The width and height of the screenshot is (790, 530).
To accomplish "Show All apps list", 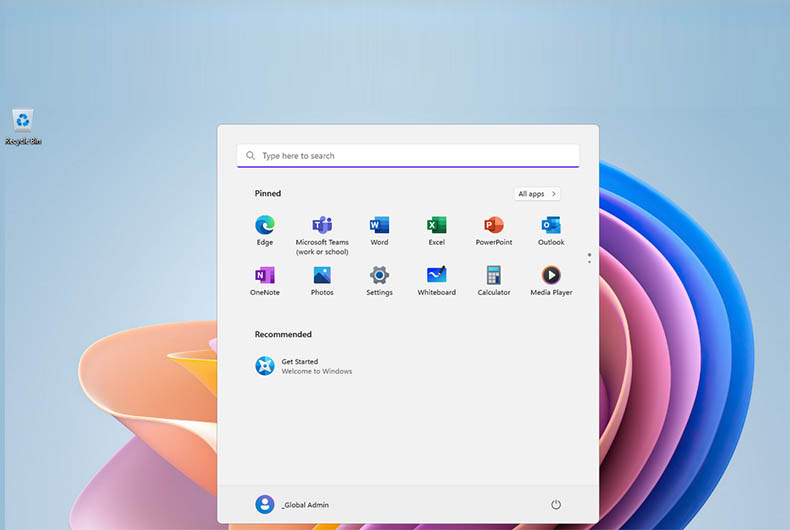I will click(x=537, y=193).
